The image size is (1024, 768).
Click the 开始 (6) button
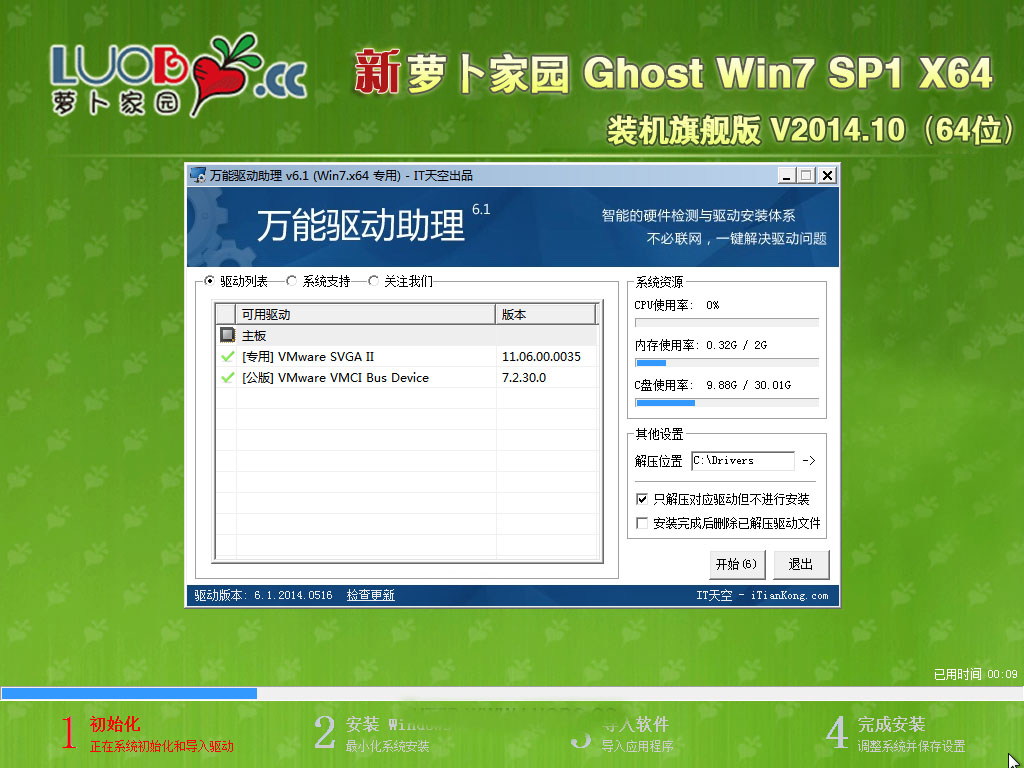coord(736,564)
